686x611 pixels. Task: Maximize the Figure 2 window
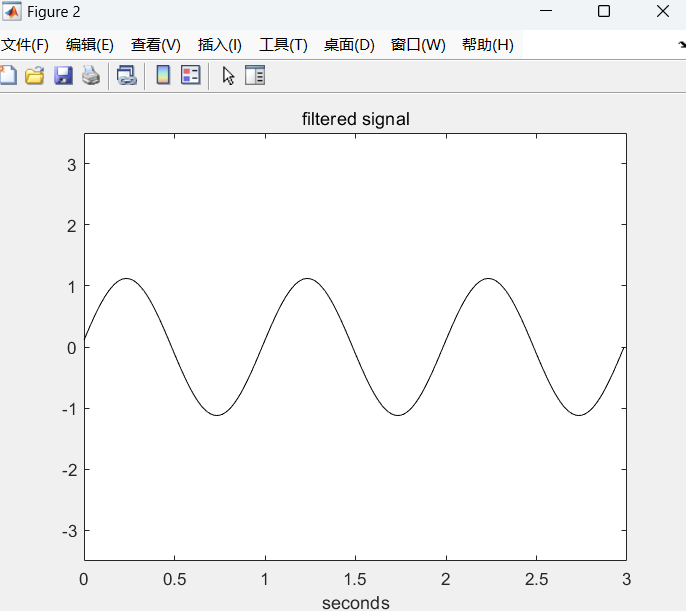pos(604,11)
